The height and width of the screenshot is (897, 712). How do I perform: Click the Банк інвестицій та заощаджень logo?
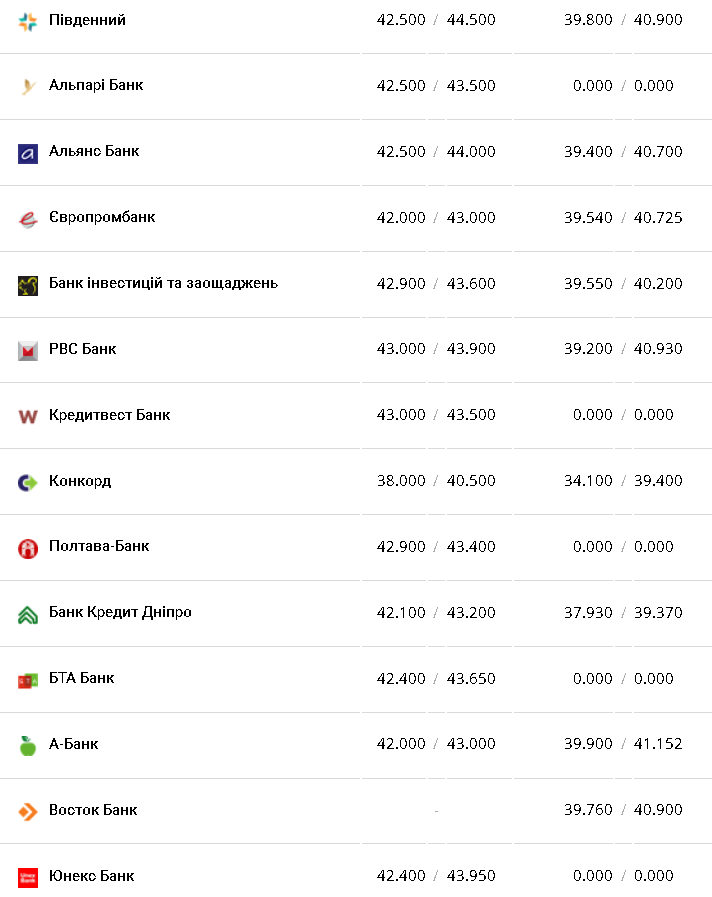[28, 285]
